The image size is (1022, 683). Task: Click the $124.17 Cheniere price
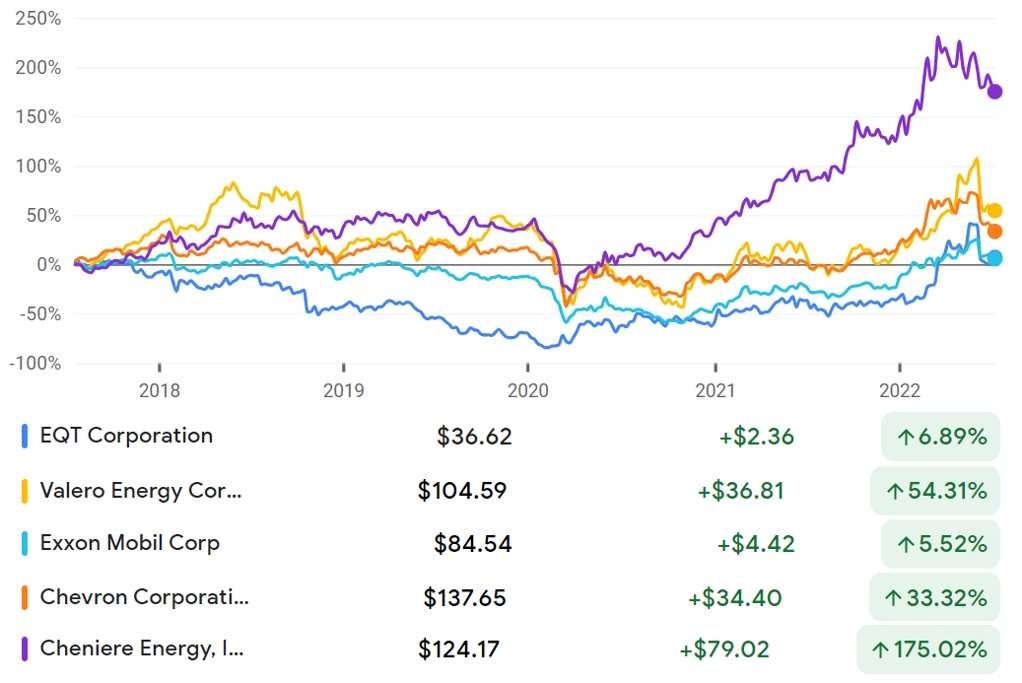459,649
